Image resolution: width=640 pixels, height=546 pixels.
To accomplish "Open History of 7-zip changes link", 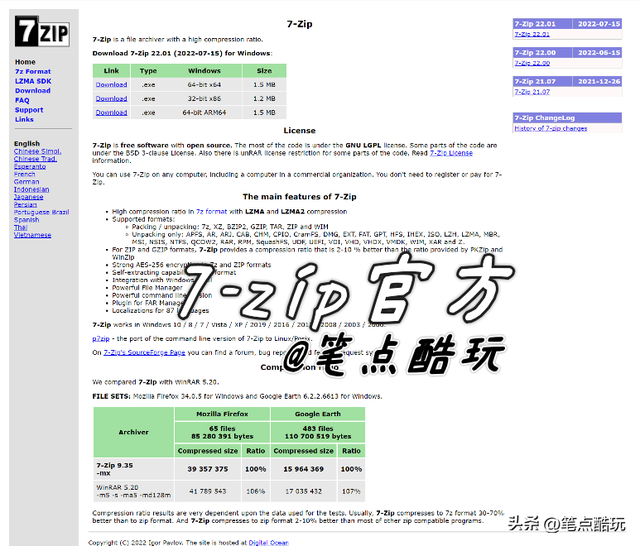I will point(551,129).
